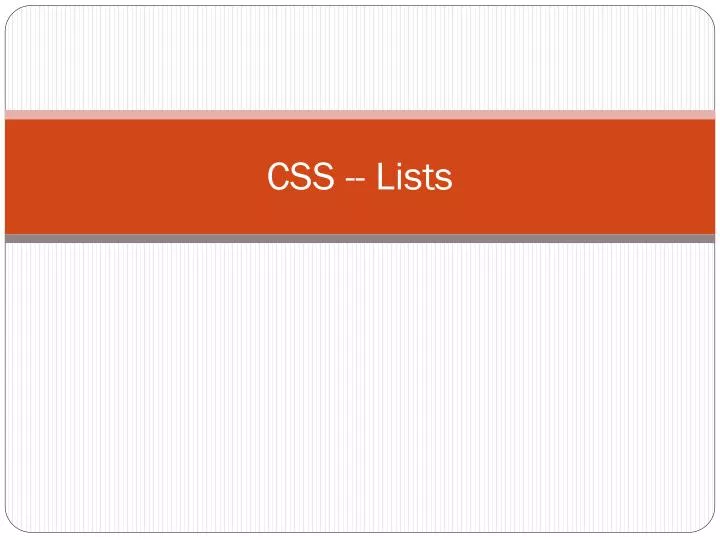Viewport: 720px width, 540px height.
Task: Click the gray stripe below the orange banner
Action: (360, 239)
